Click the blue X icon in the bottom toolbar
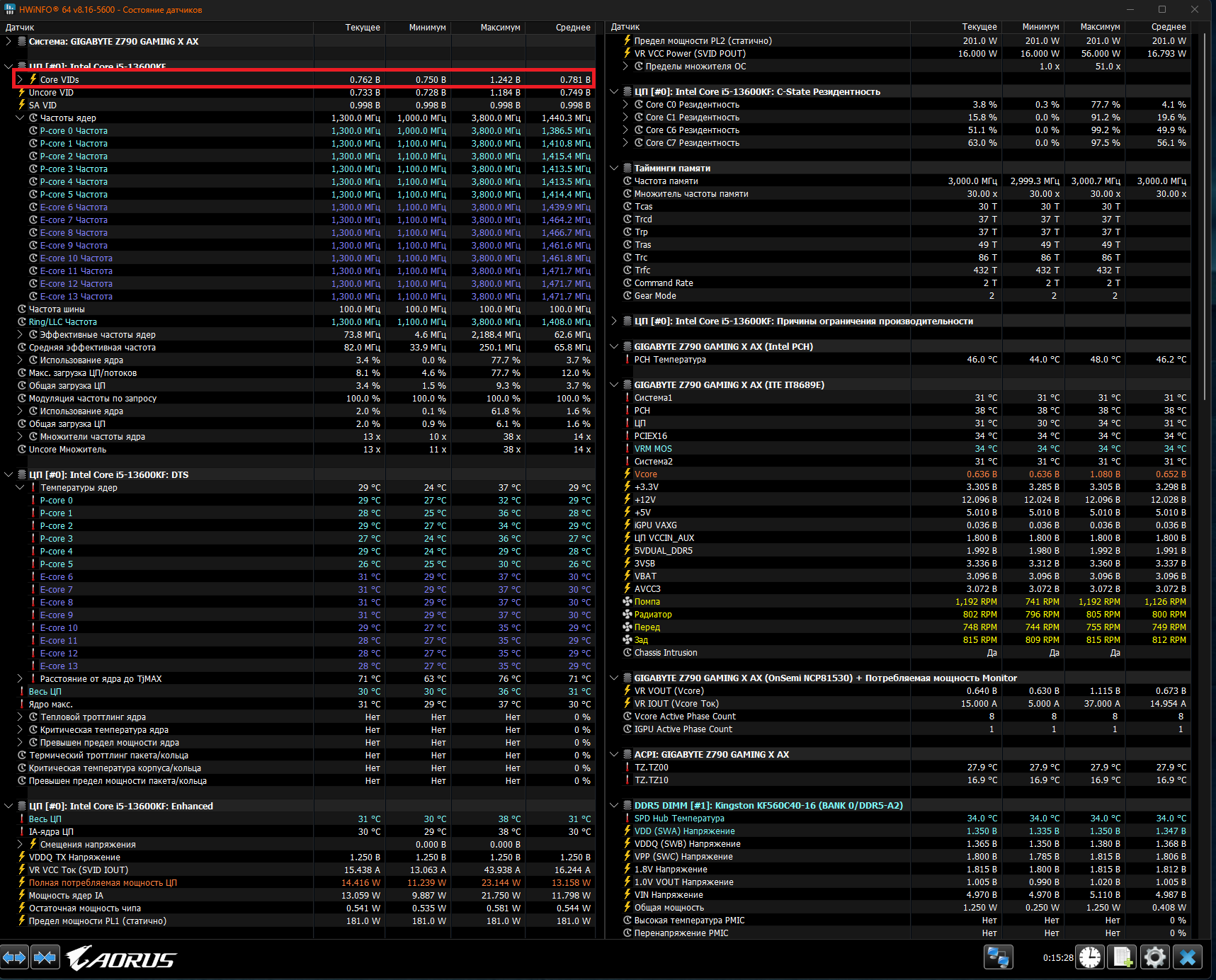This screenshot has height=980, width=1216. coord(1188,958)
